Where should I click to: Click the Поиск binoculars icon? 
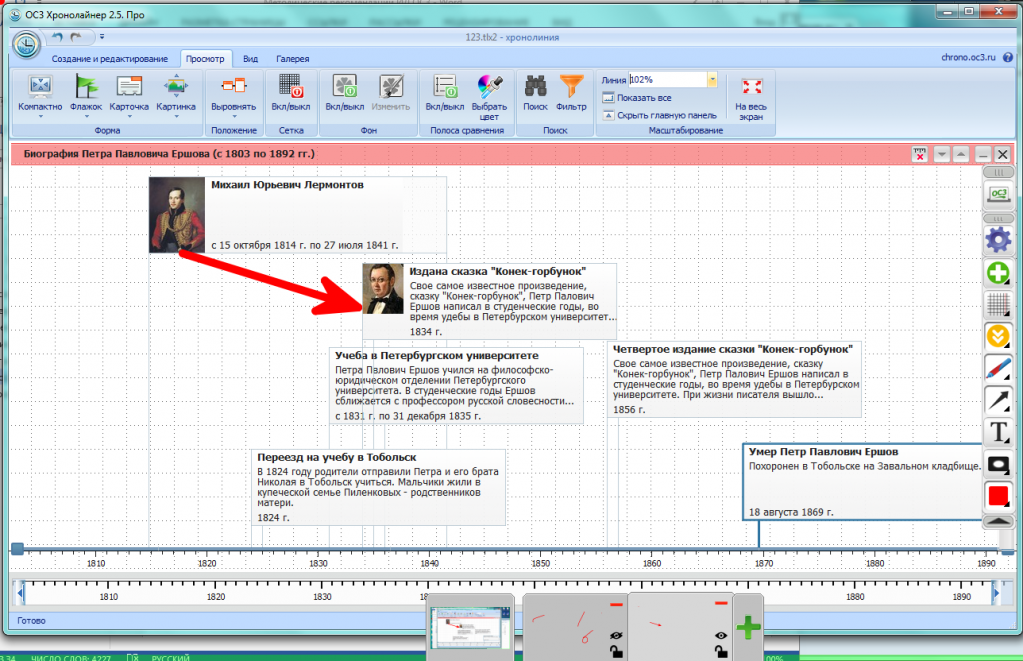[535, 87]
